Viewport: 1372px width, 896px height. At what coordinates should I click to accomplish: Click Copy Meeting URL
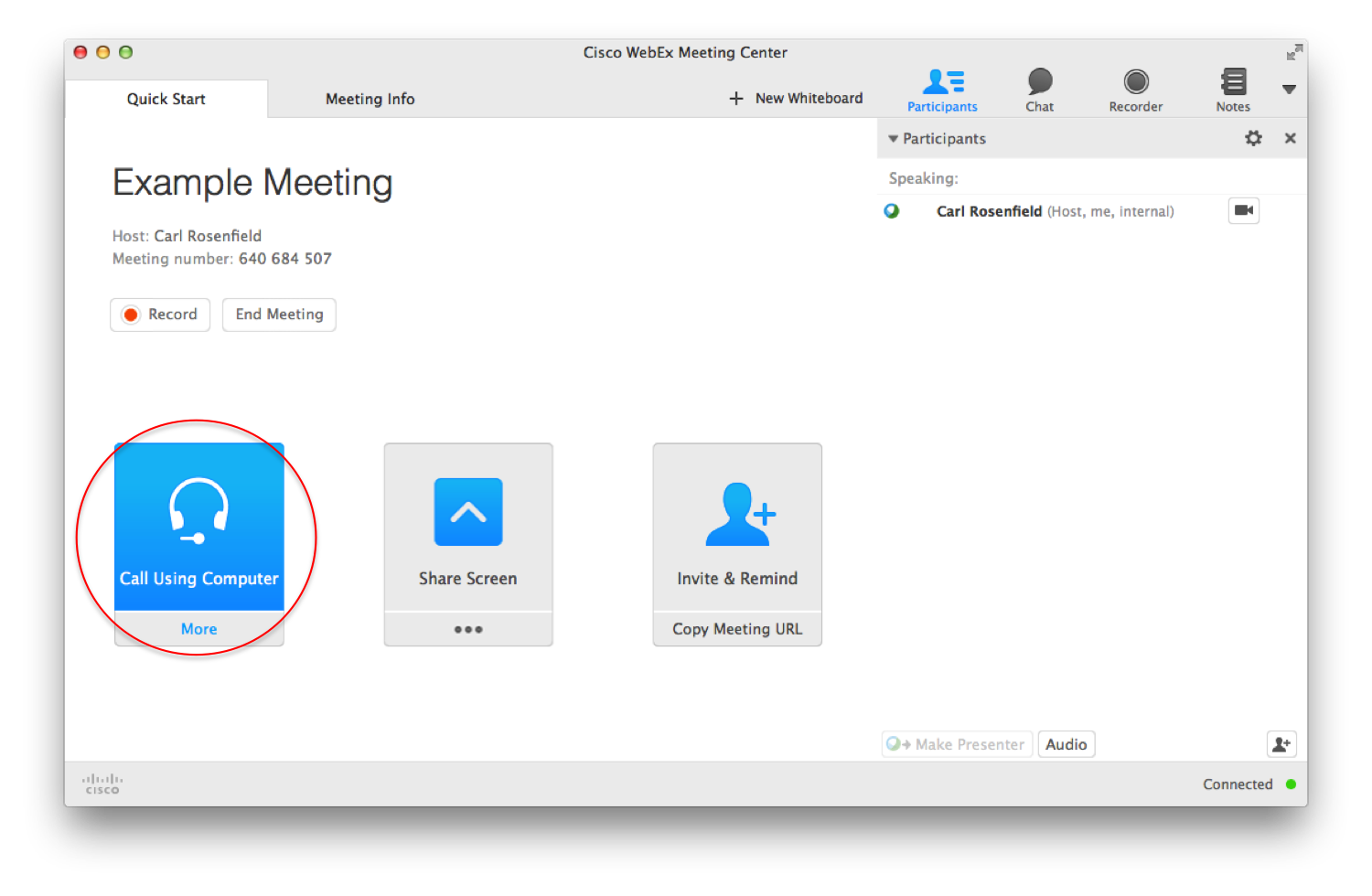(737, 629)
